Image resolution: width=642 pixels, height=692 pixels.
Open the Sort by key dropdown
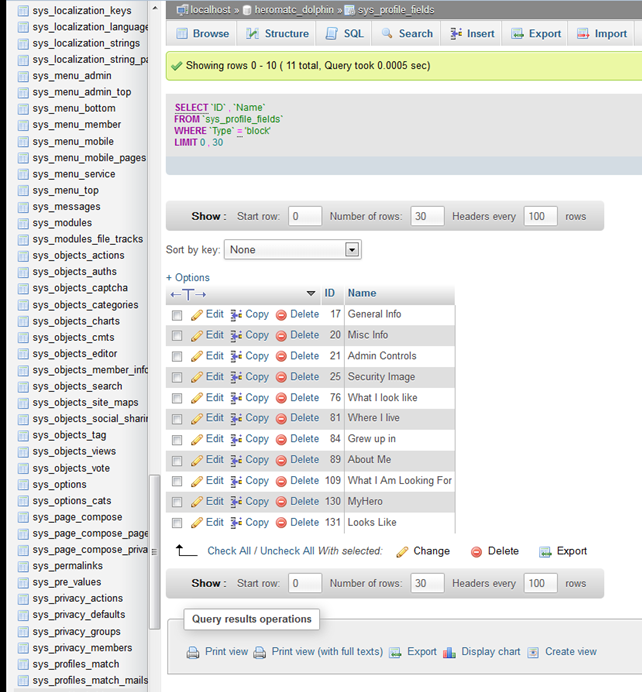292,249
